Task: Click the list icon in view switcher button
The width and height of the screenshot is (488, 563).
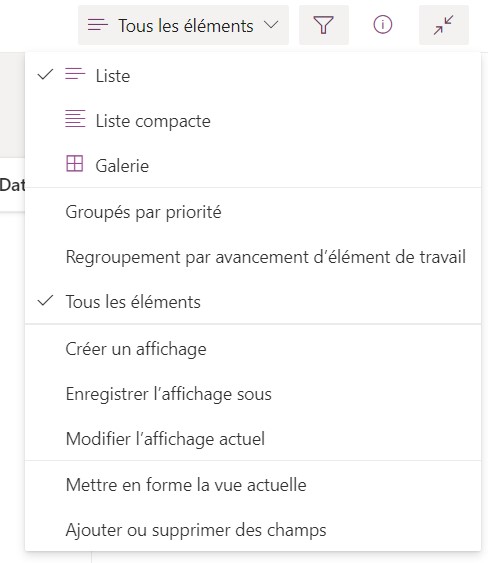Action: [x=98, y=25]
